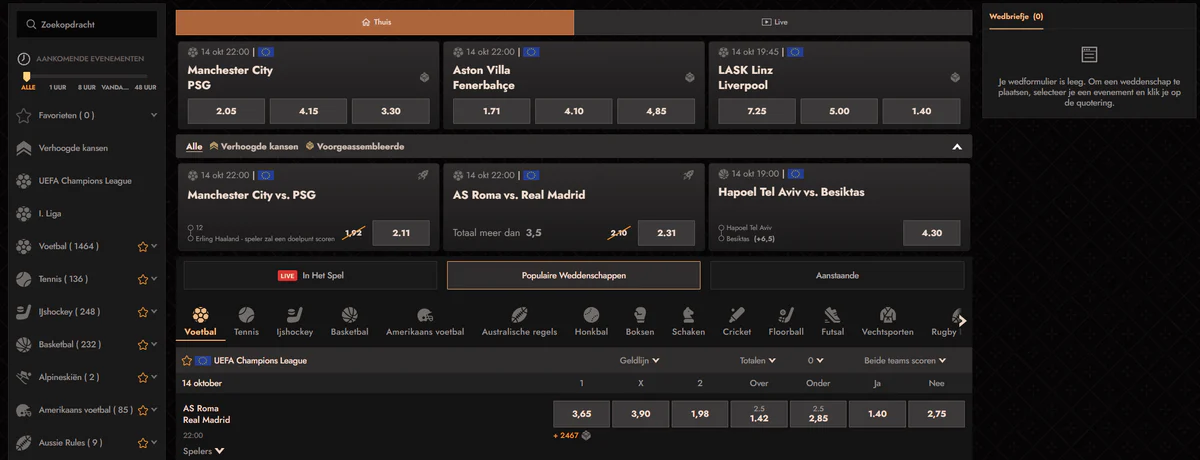
Task: Star the UEFA Champions League header
Action: point(186,360)
